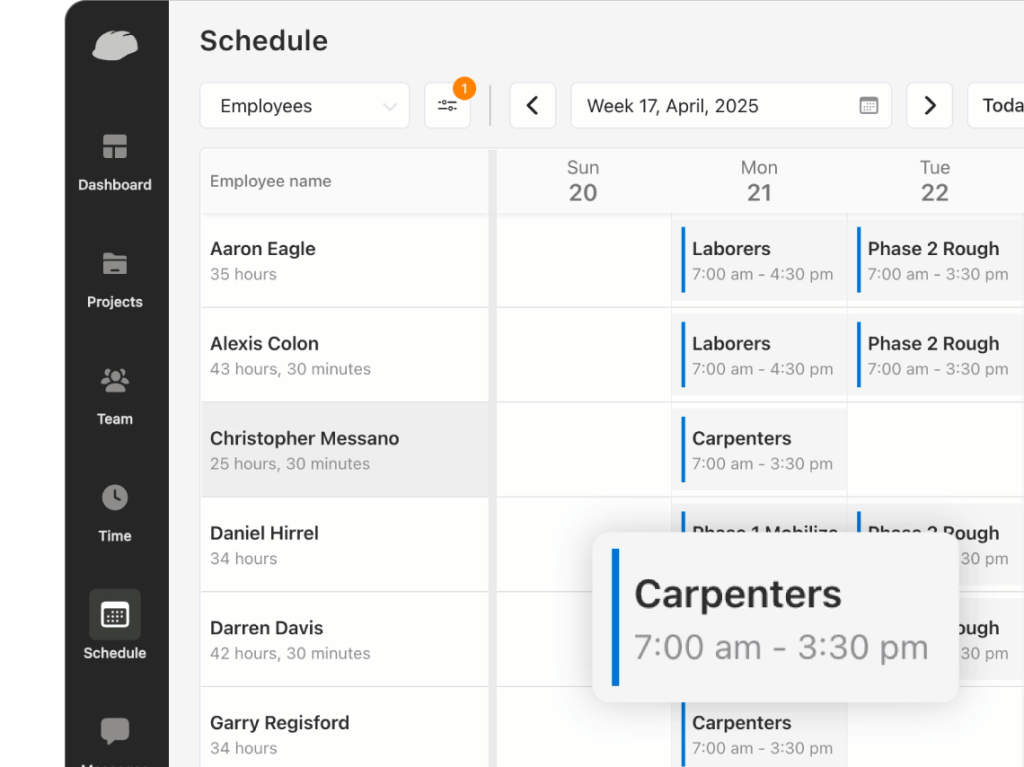Open Aaron Eagle's Monday Laborers shift
Screen dimensions: 1024x767
(760, 261)
